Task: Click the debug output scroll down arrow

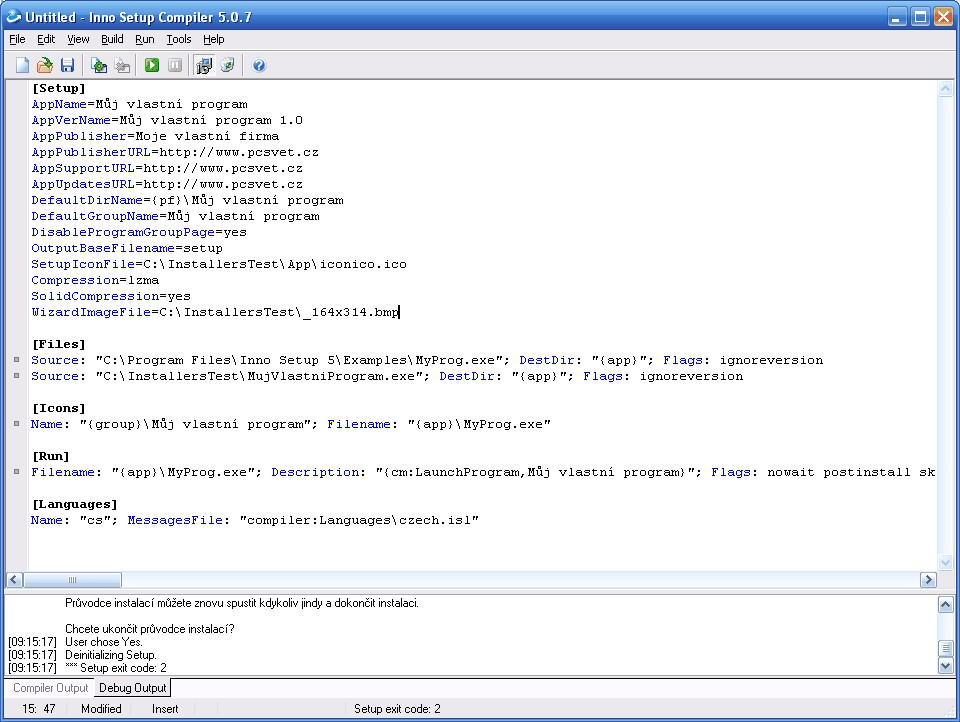Action: [x=945, y=666]
